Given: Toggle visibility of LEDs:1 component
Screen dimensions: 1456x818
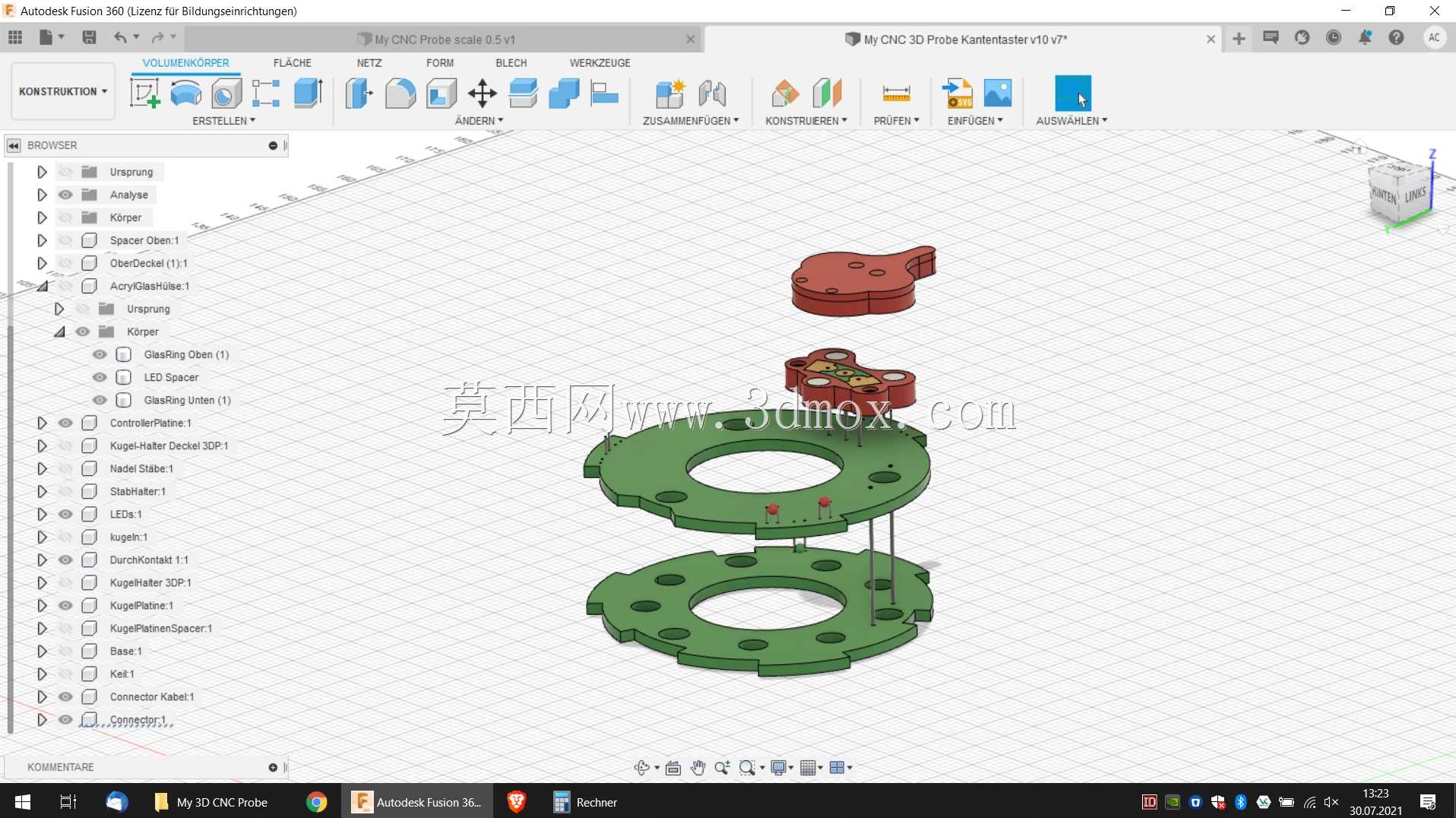Looking at the screenshot, I should (66, 514).
